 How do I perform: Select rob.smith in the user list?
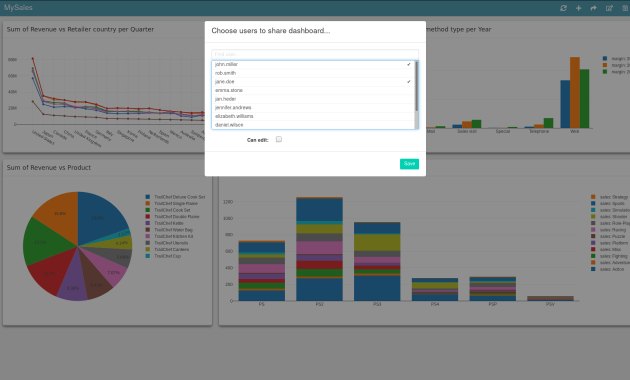[313, 73]
